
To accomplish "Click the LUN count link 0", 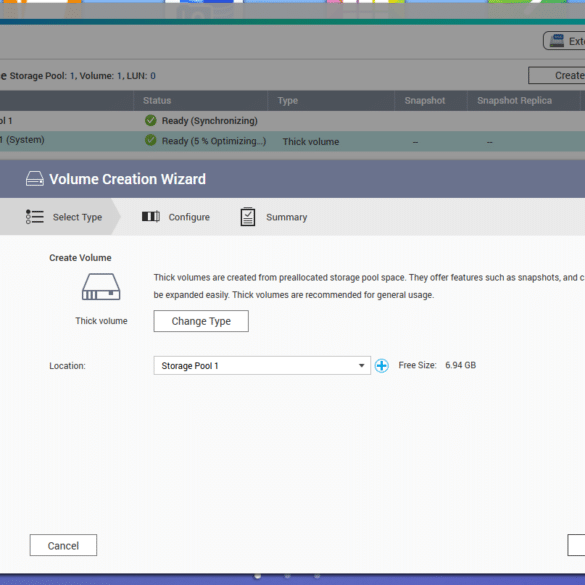I will [153, 76].
